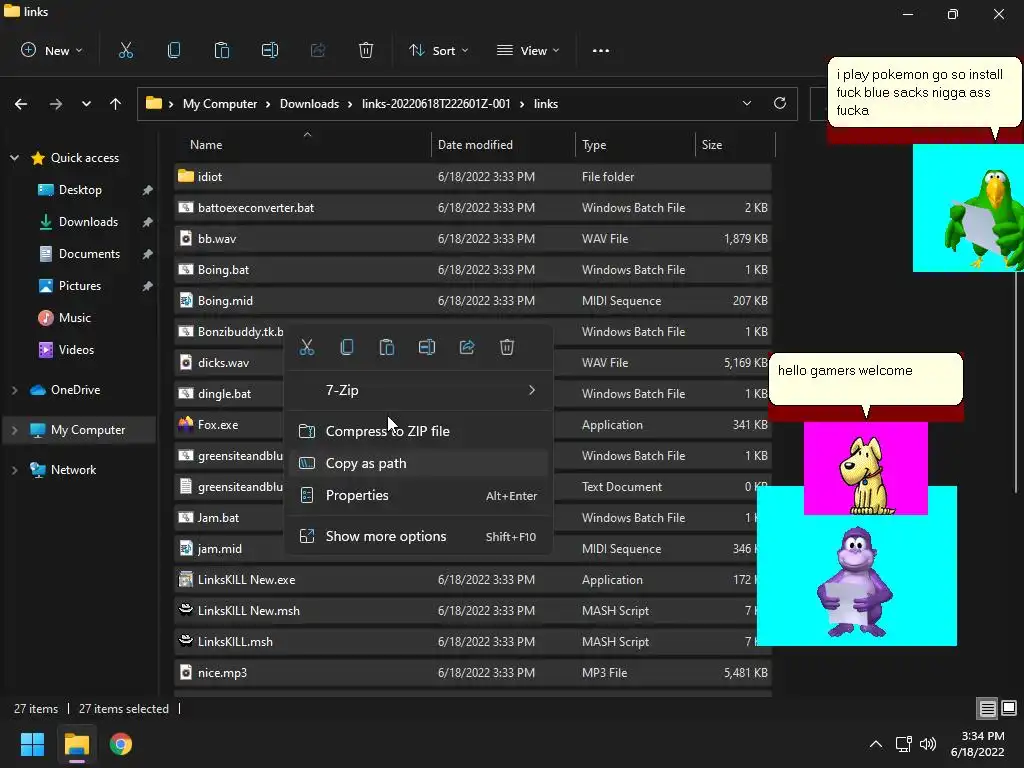Select Downloads in the sidebar
1024x768 pixels.
tap(88, 222)
